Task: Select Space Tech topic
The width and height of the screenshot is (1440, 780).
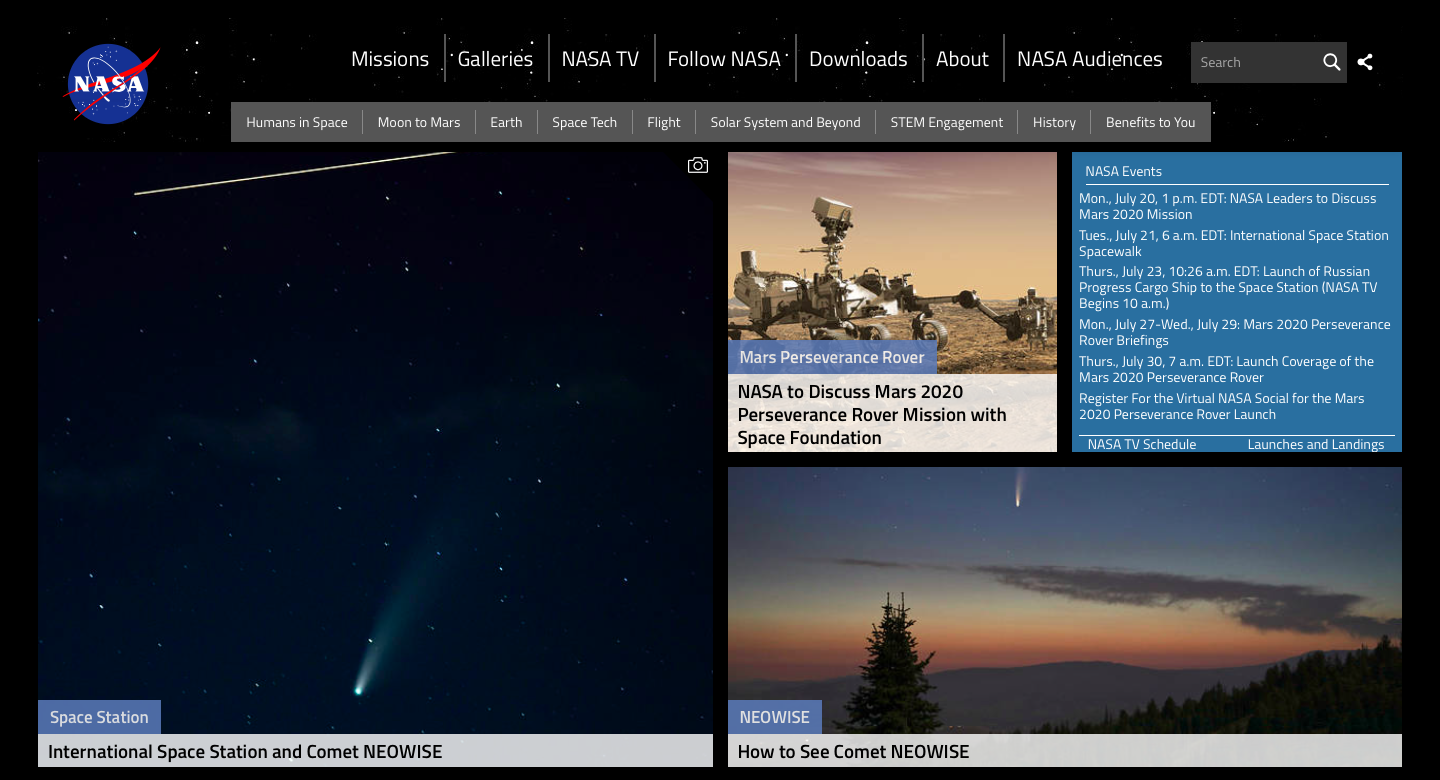Action: click(x=585, y=122)
